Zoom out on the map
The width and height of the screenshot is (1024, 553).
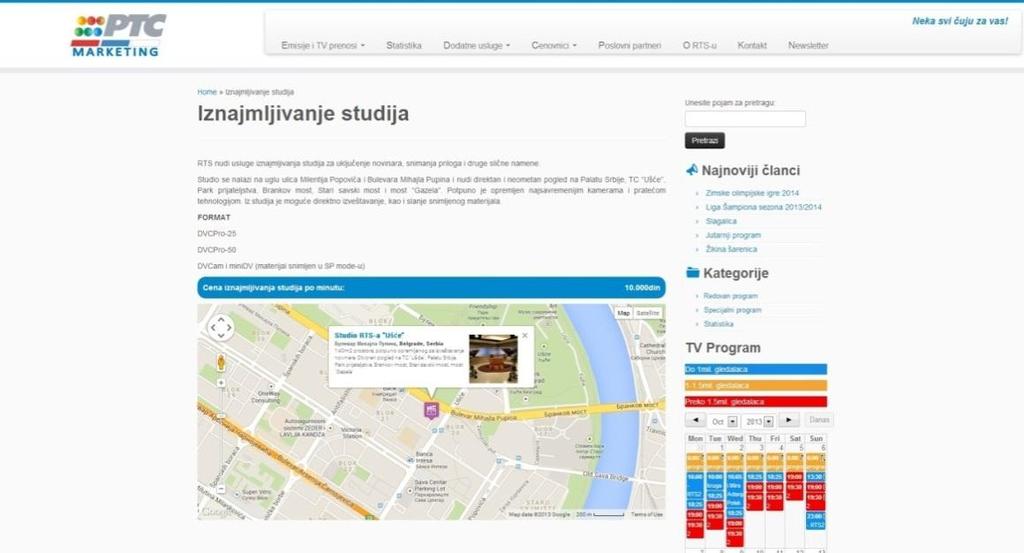(x=221, y=489)
